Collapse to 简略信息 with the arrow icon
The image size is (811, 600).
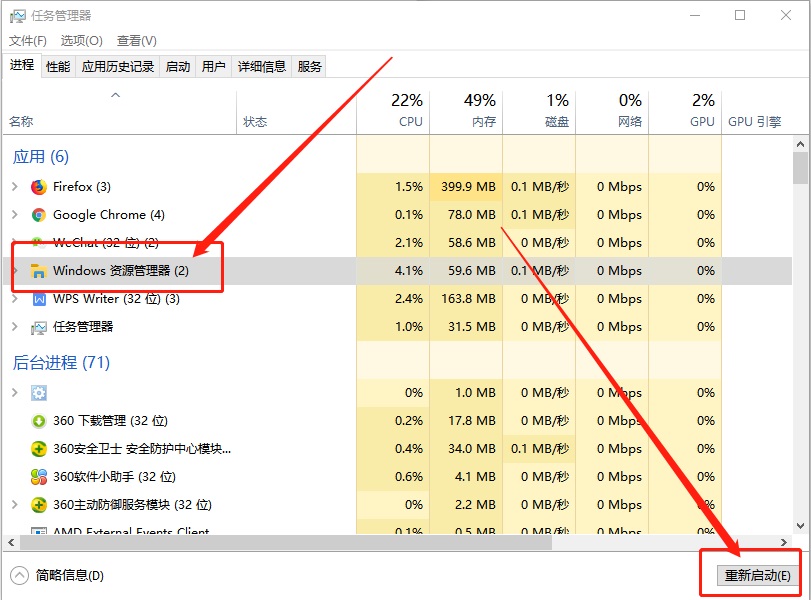click(19, 576)
